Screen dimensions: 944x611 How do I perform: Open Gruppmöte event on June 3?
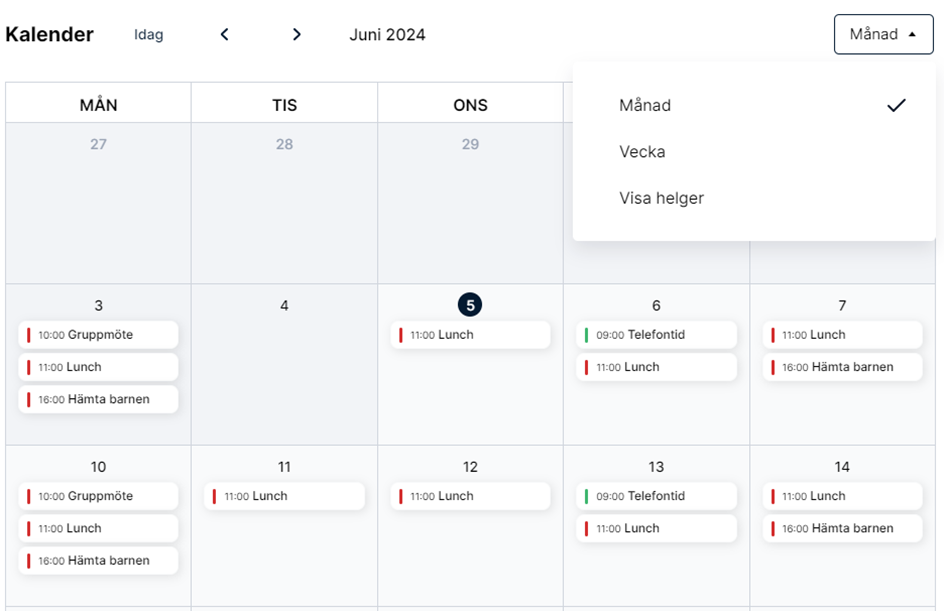point(98,335)
